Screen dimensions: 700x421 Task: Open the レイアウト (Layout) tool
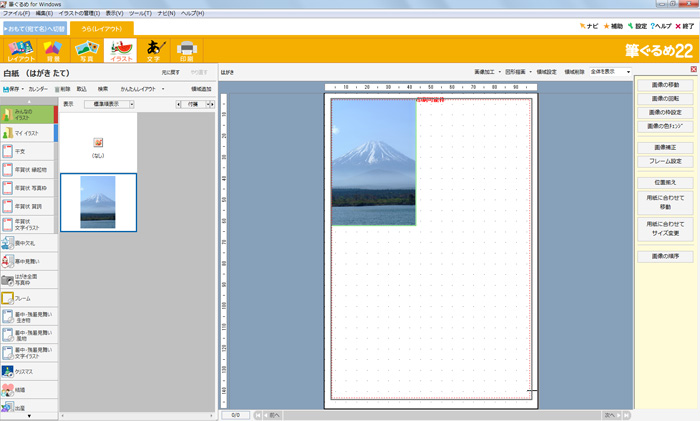[x=20, y=49]
